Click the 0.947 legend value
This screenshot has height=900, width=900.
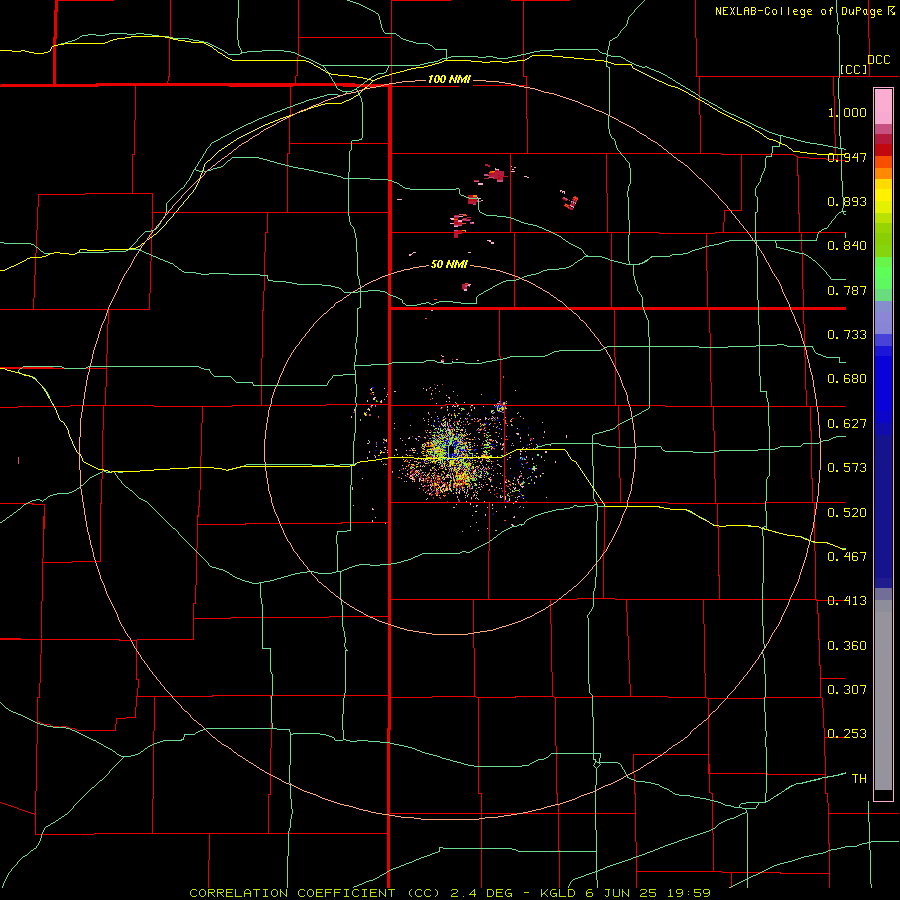point(847,157)
